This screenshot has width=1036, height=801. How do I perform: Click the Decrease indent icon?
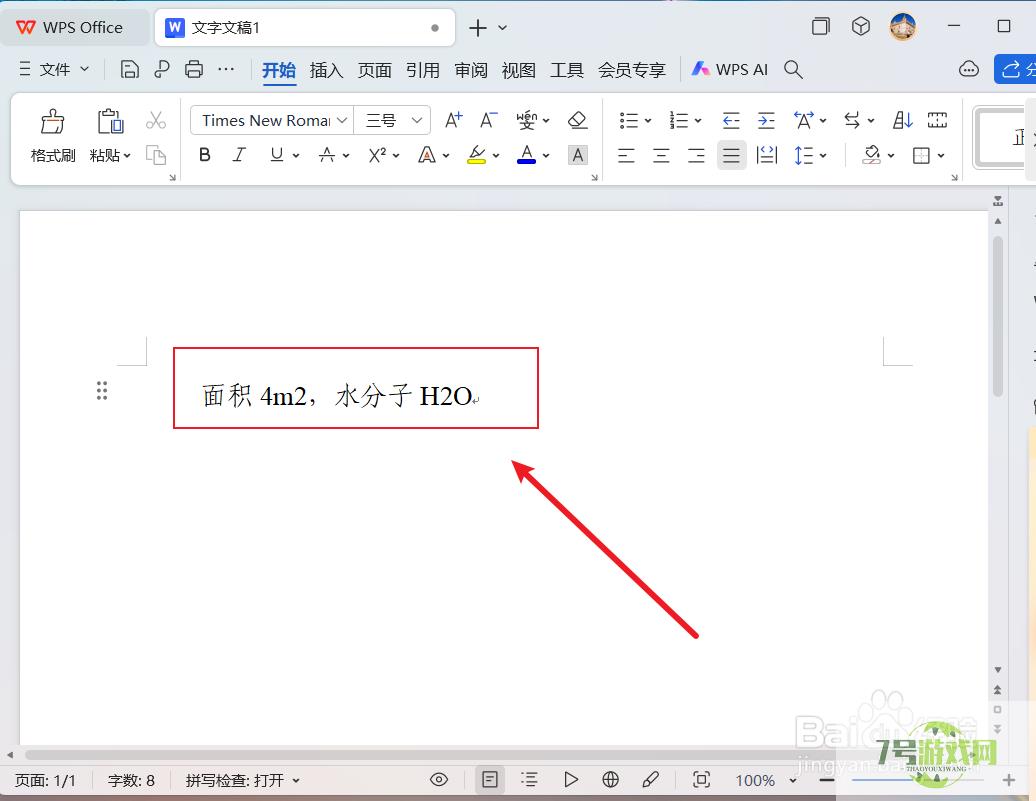731,120
